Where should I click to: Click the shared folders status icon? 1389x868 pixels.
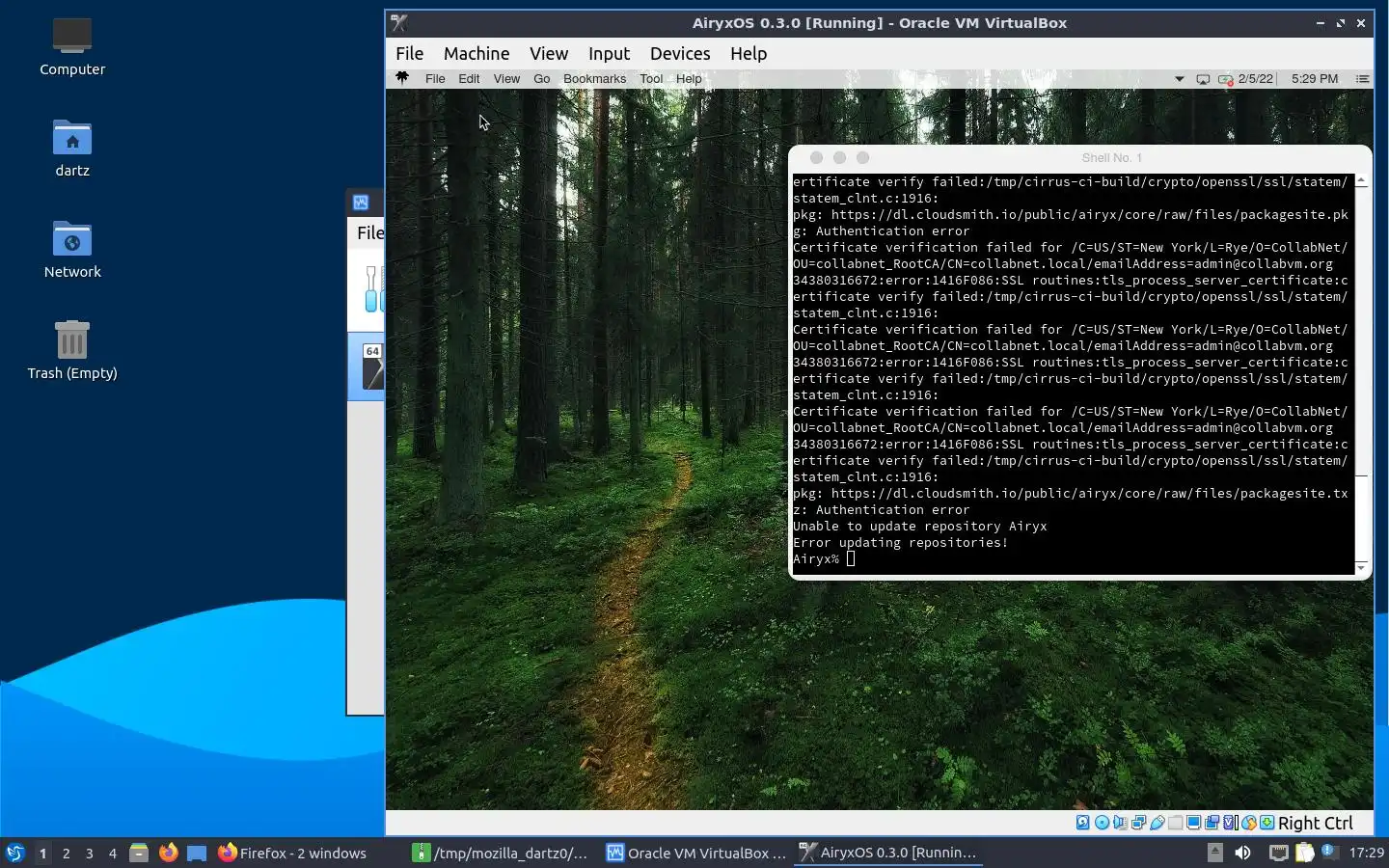(x=1175, y=823)
